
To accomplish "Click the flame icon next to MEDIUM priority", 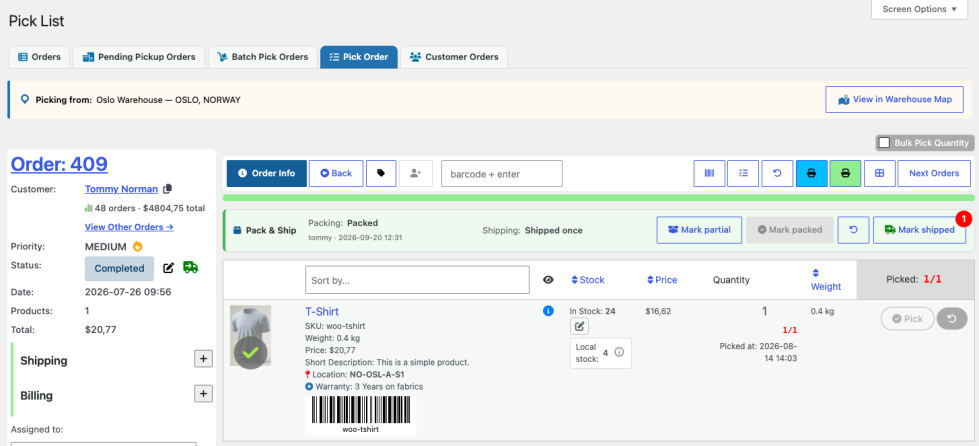I will pyautogui.click(x=138, y=247).
